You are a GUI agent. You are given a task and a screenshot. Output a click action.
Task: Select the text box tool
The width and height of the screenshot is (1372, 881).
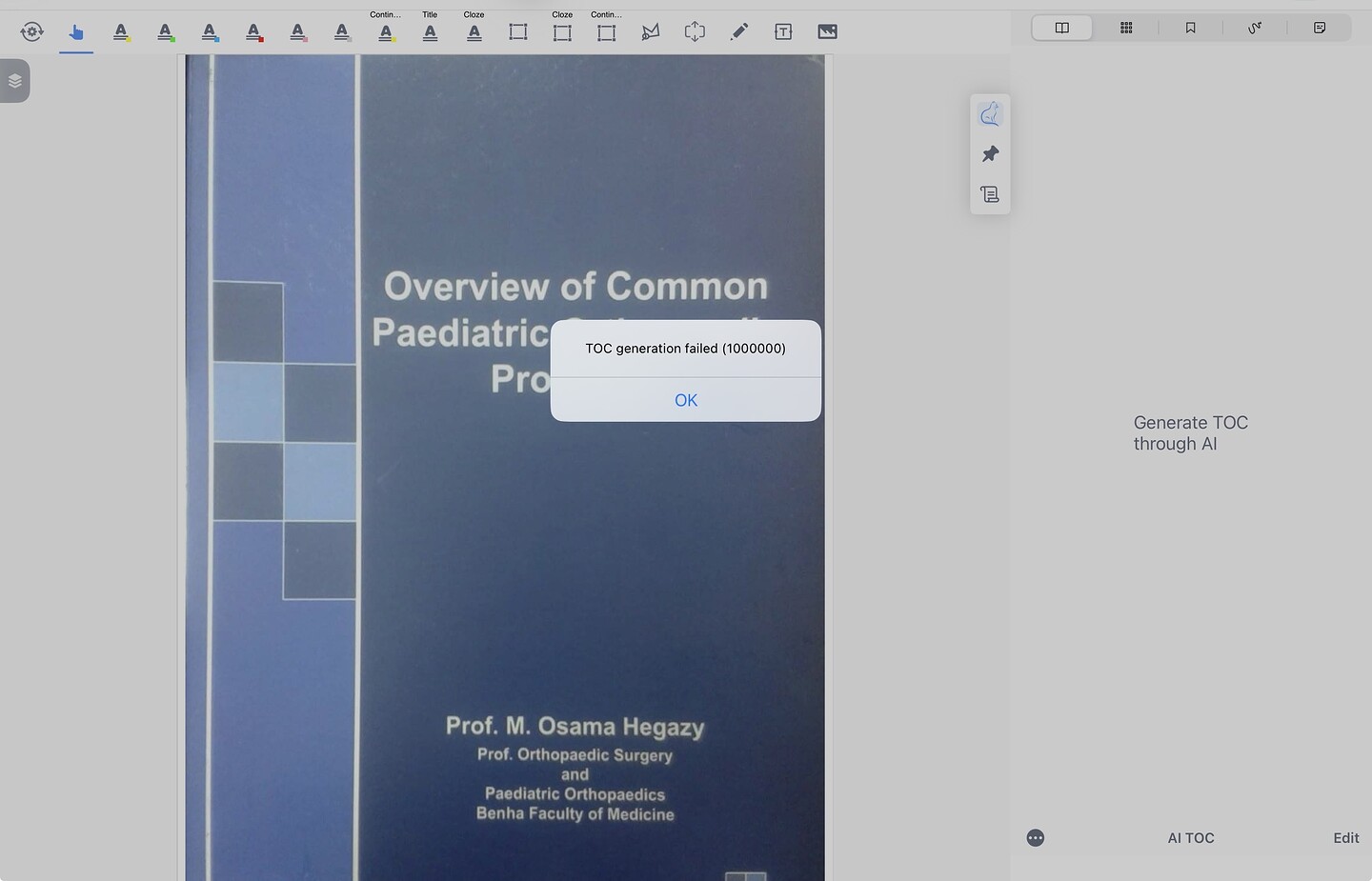click(783, 31)
